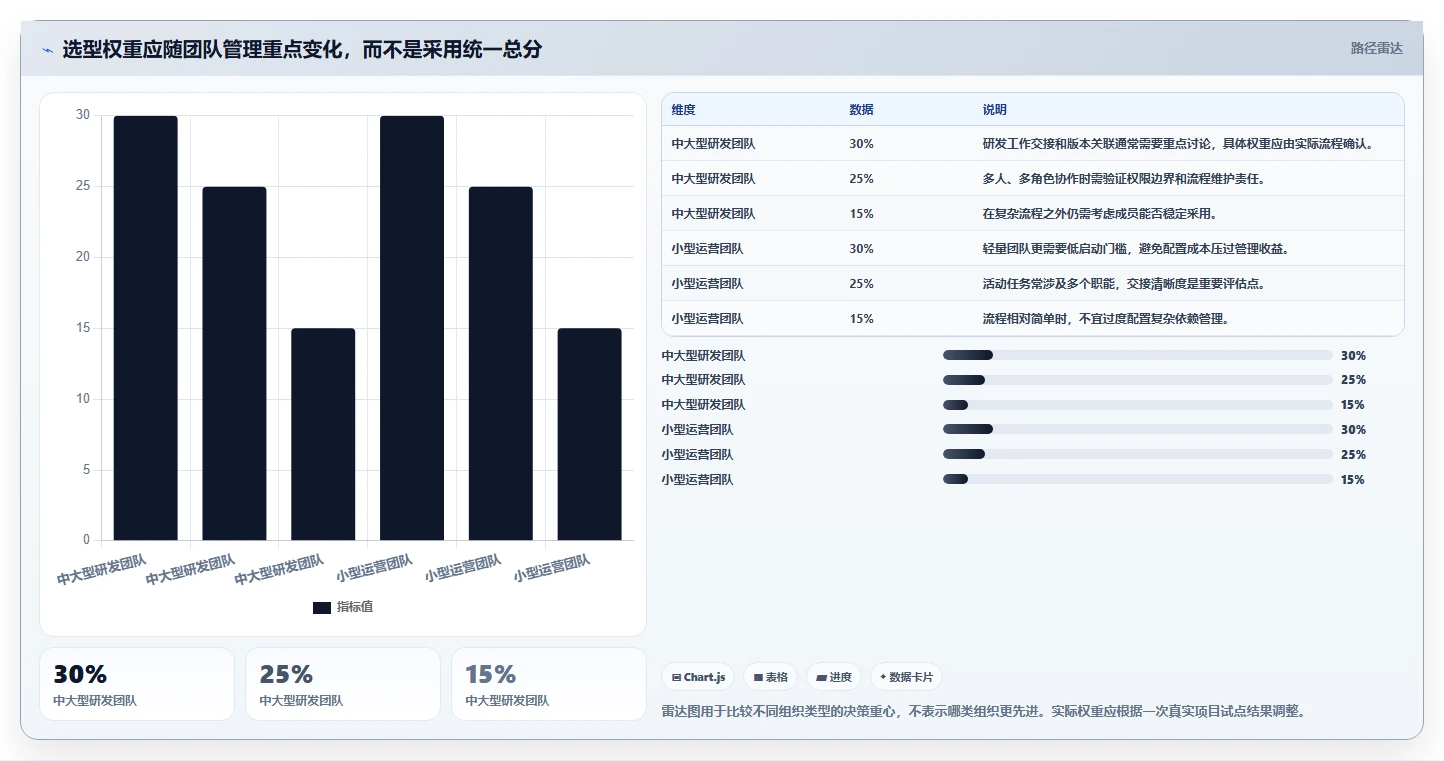Click the 小型运营团队 25% progress bar
Viewport: 1444px width, 761px height.
click(x=1138, y=455)
